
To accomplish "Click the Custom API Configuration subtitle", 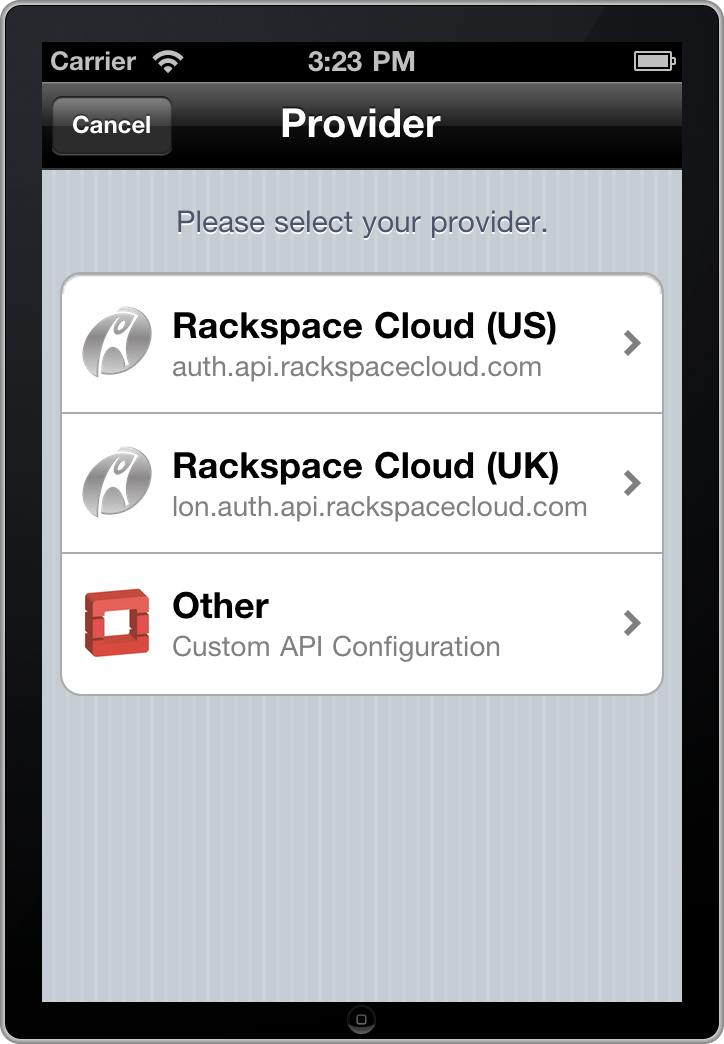I will [x=336, y=647].
